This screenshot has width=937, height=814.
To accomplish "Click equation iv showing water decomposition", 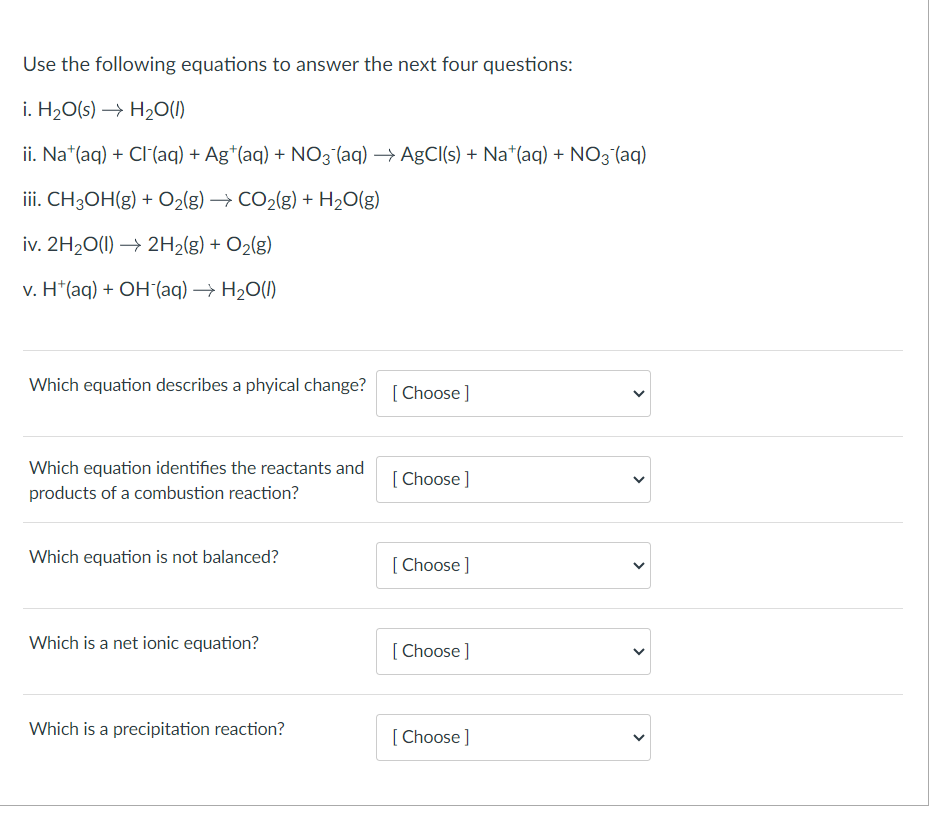I will (x=146, y=244).
